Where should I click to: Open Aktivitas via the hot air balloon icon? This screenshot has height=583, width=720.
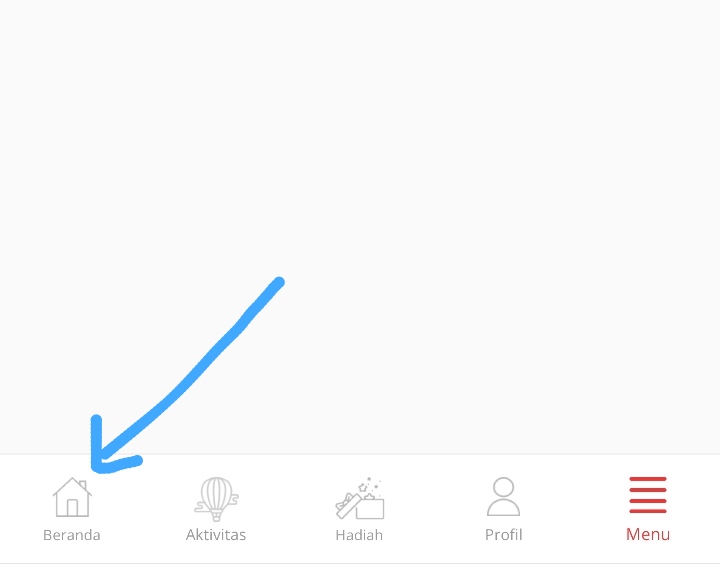pyautogui.click(x=216, y=499)
